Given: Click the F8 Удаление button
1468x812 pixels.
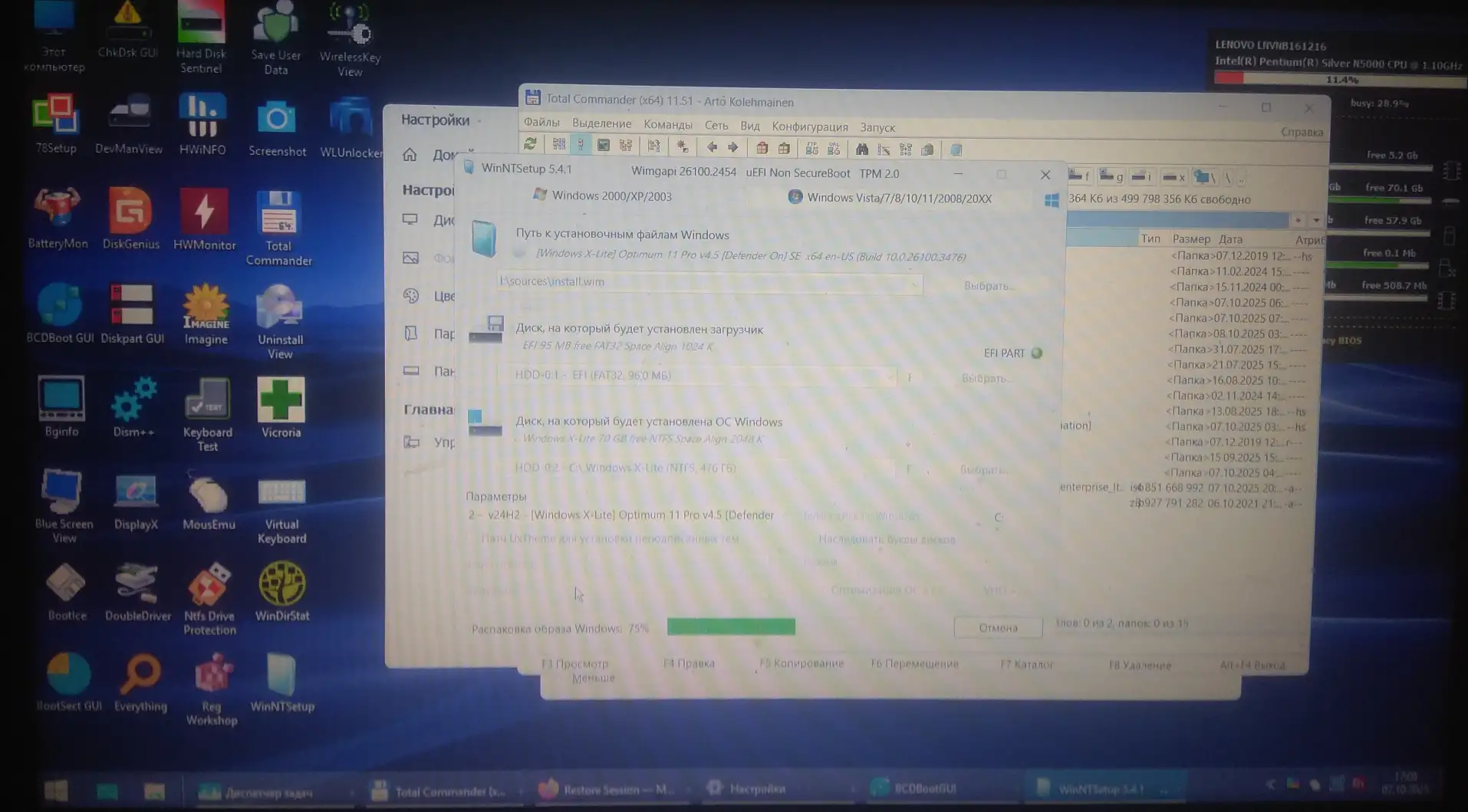Looking at the screenshot, I should click(x=1140, y=665).
